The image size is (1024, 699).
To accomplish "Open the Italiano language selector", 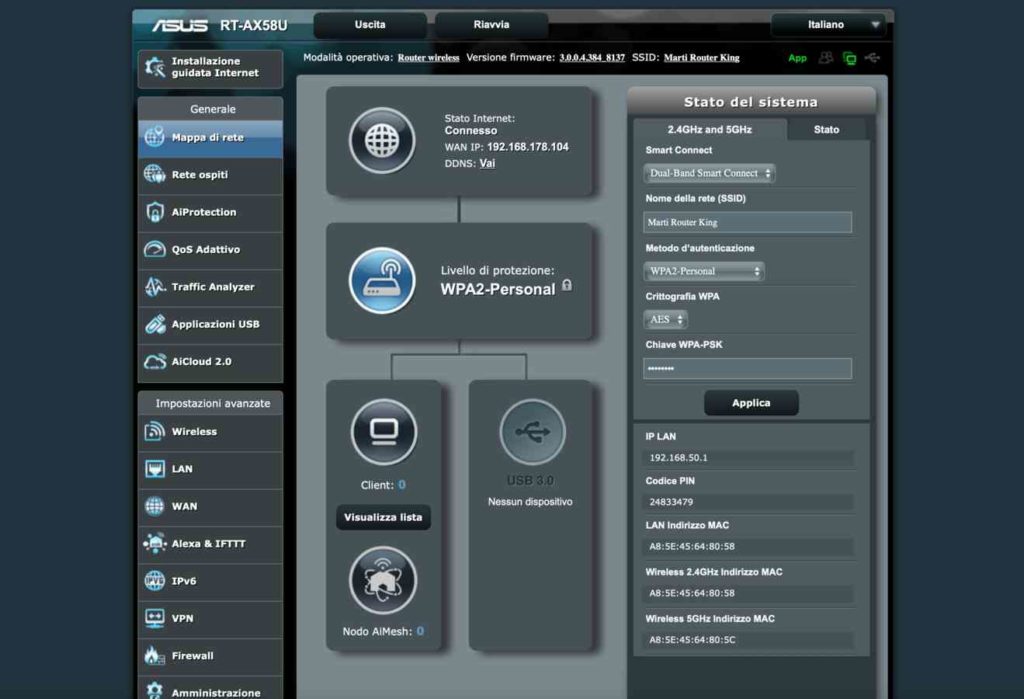I will point(829,25).
